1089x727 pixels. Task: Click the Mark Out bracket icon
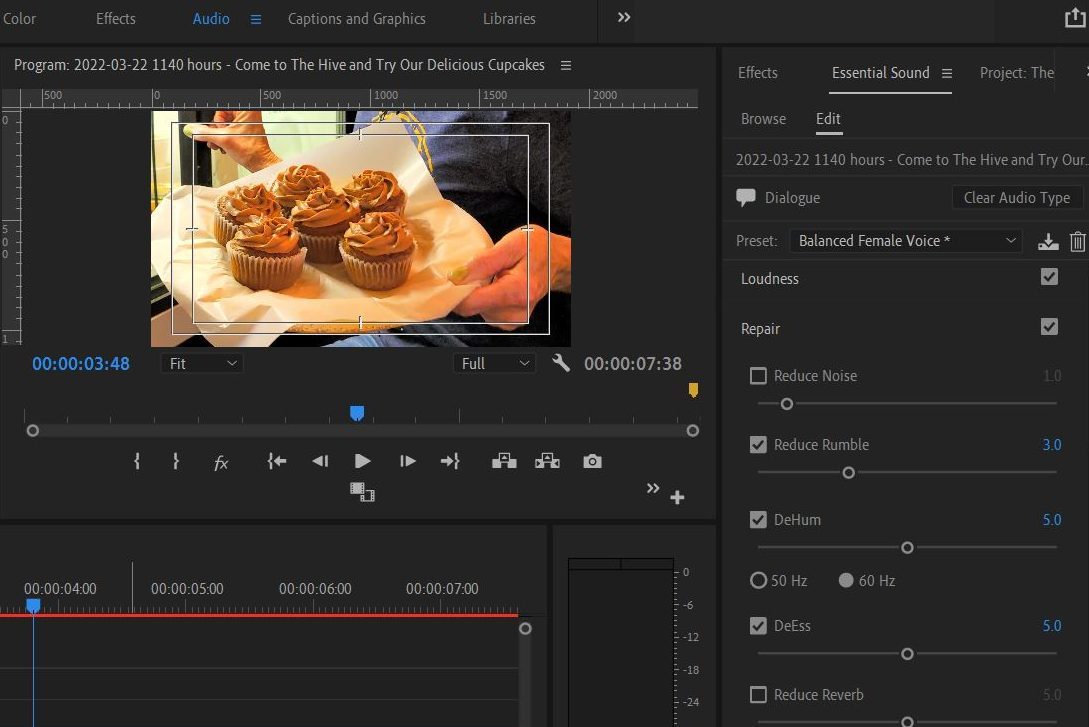pos(176,461)
